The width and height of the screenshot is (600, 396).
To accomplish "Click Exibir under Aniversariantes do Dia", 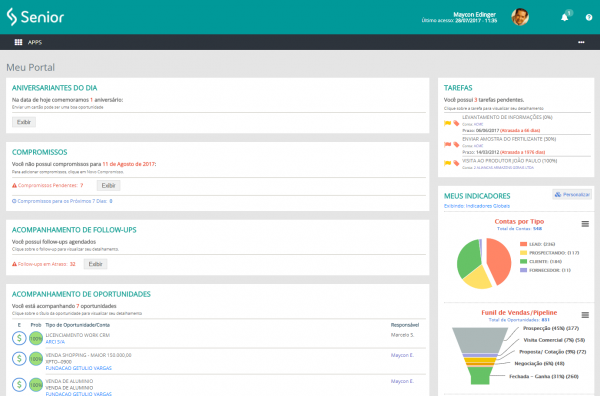I will click(24, 122).
